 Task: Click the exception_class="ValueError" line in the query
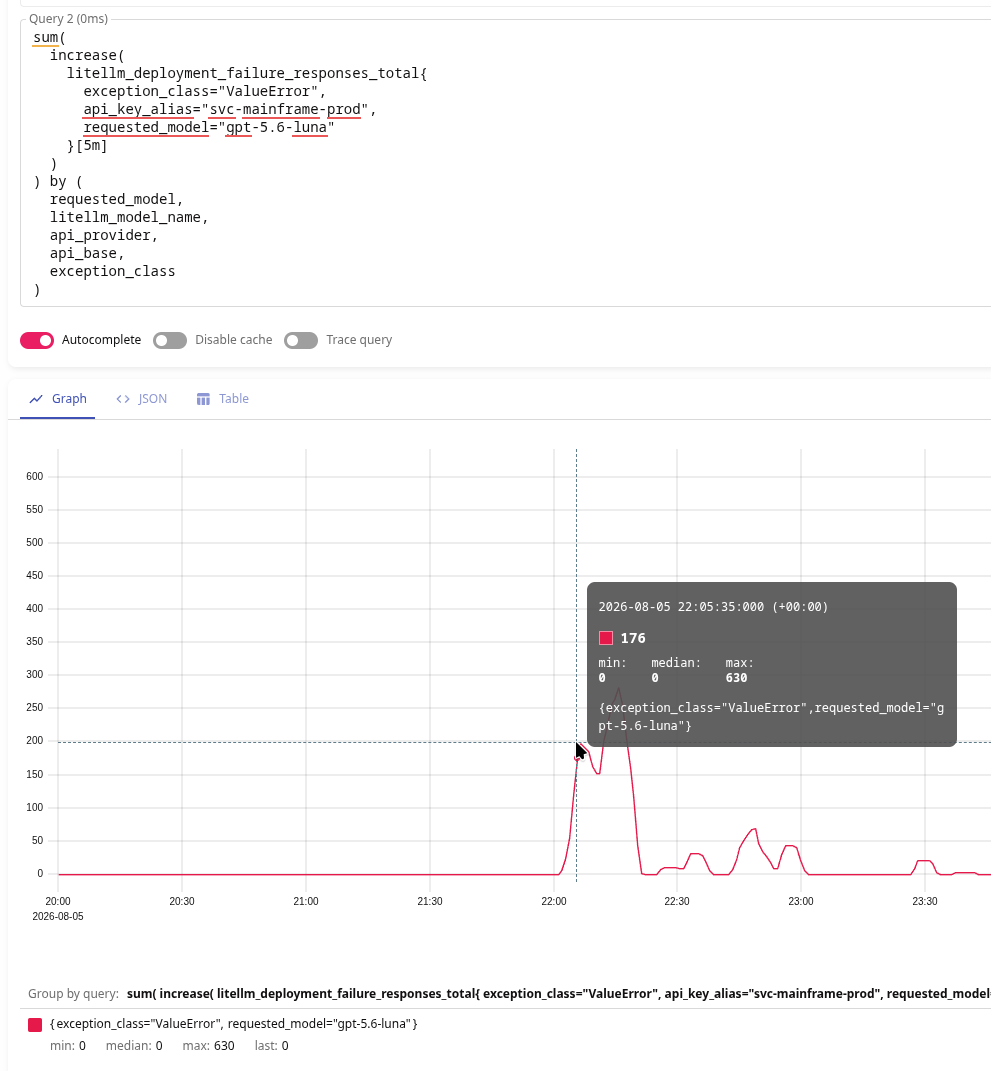click(205, 92)
